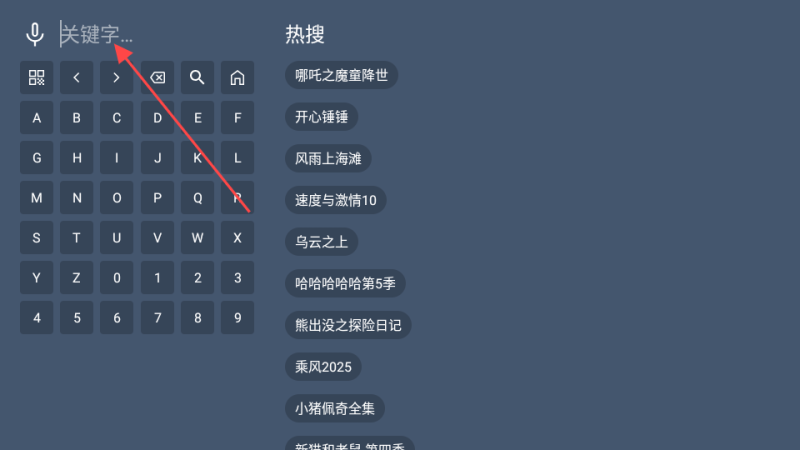This screenshot has width=800, height=450.
Task: Choose 熊出没之探险日记 hot search
Action: 348,325
